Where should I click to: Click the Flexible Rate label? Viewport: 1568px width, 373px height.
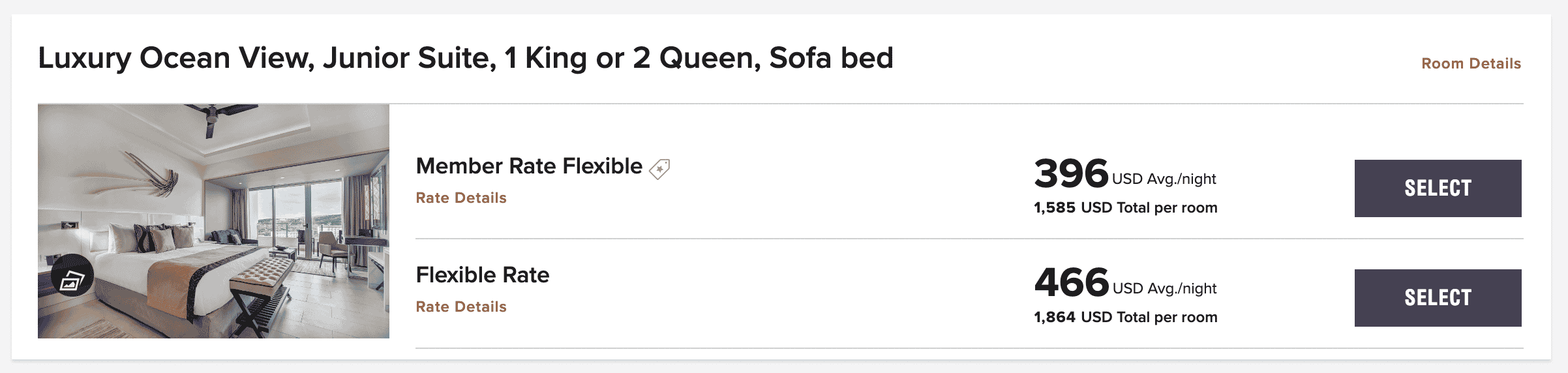coord(483,275)
